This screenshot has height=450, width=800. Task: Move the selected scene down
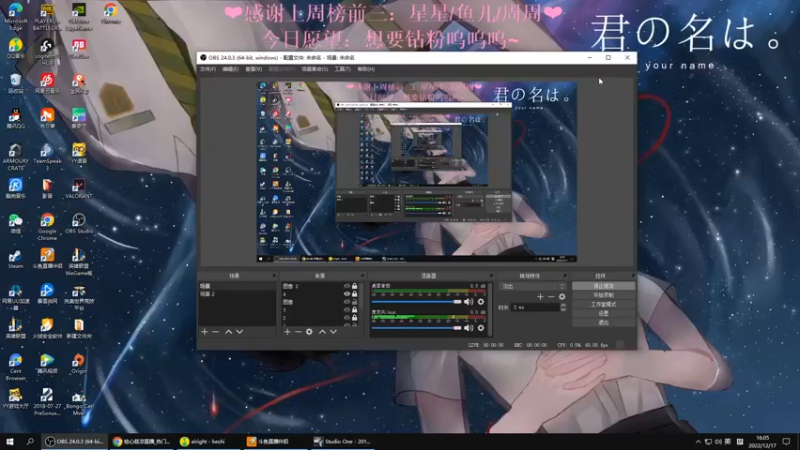tap(239, 332)
